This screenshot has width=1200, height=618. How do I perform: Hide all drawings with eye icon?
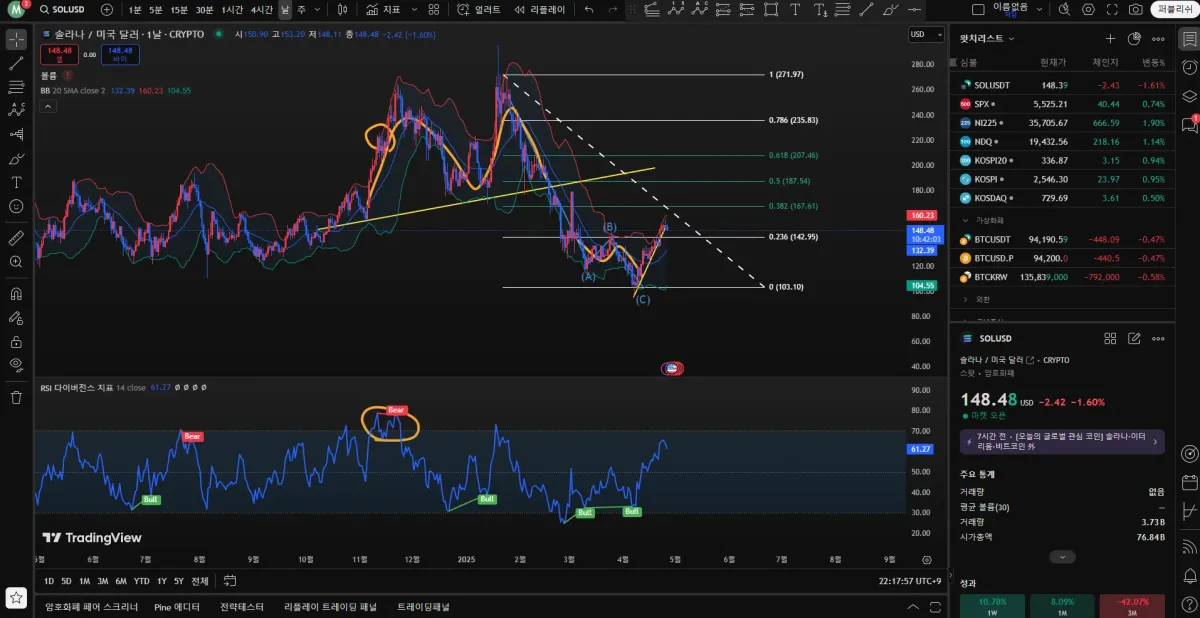tap(16, 364)
